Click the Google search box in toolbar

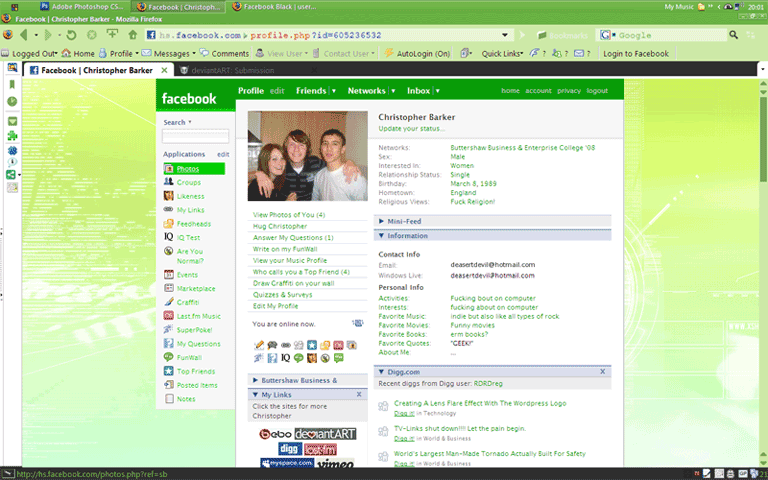click(670, 35)
